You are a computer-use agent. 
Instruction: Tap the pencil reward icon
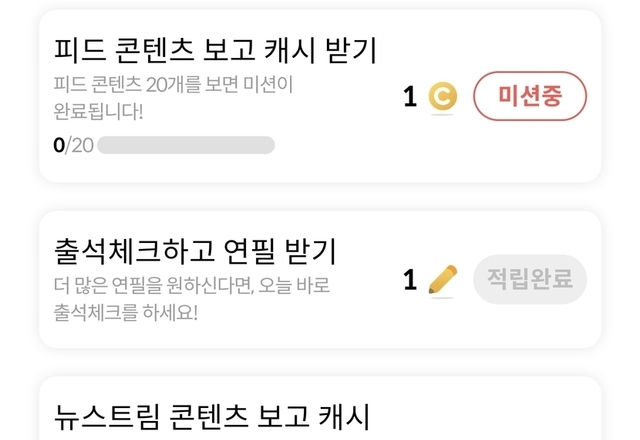[442, 280]
